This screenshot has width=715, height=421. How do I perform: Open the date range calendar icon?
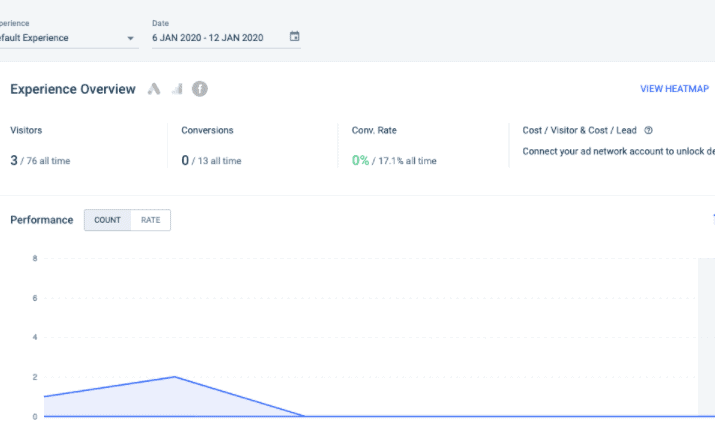pyautogui.click(x=294, y=37)
